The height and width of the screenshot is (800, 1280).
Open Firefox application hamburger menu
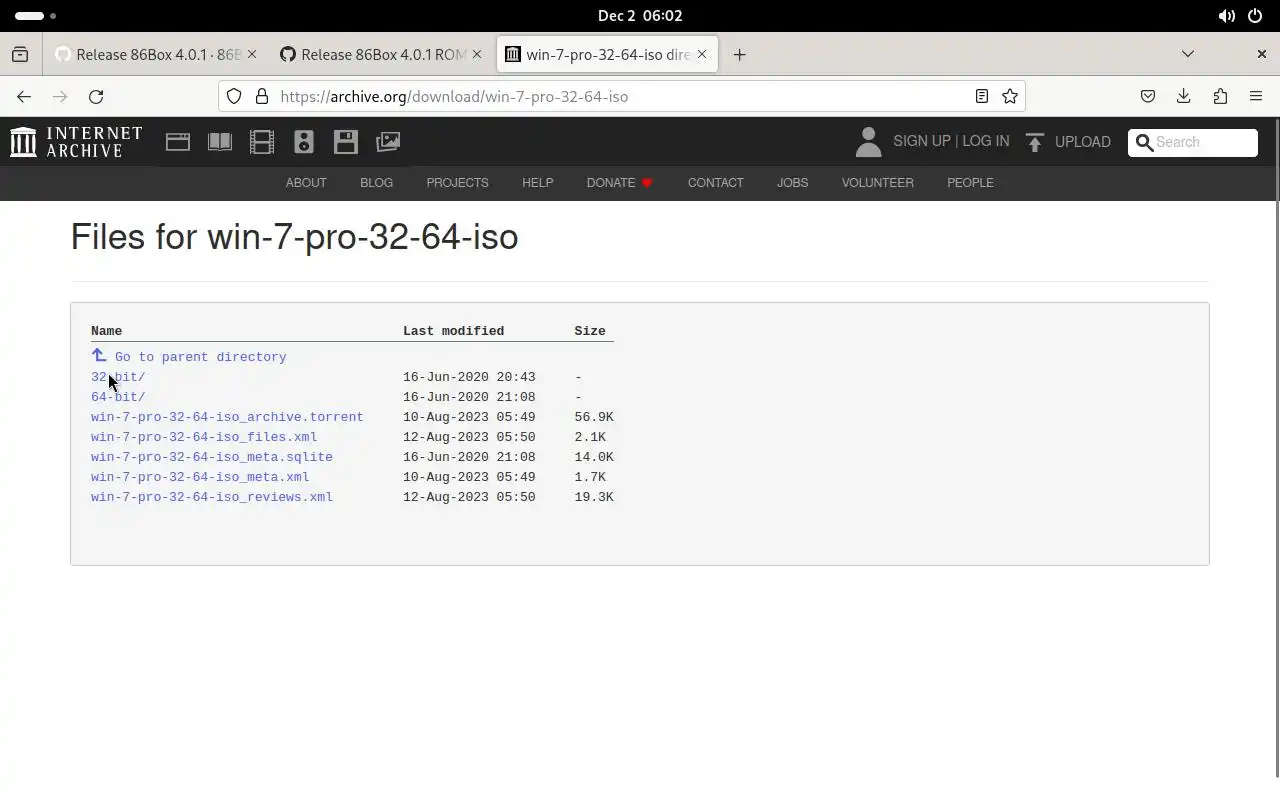point(1256,96)
